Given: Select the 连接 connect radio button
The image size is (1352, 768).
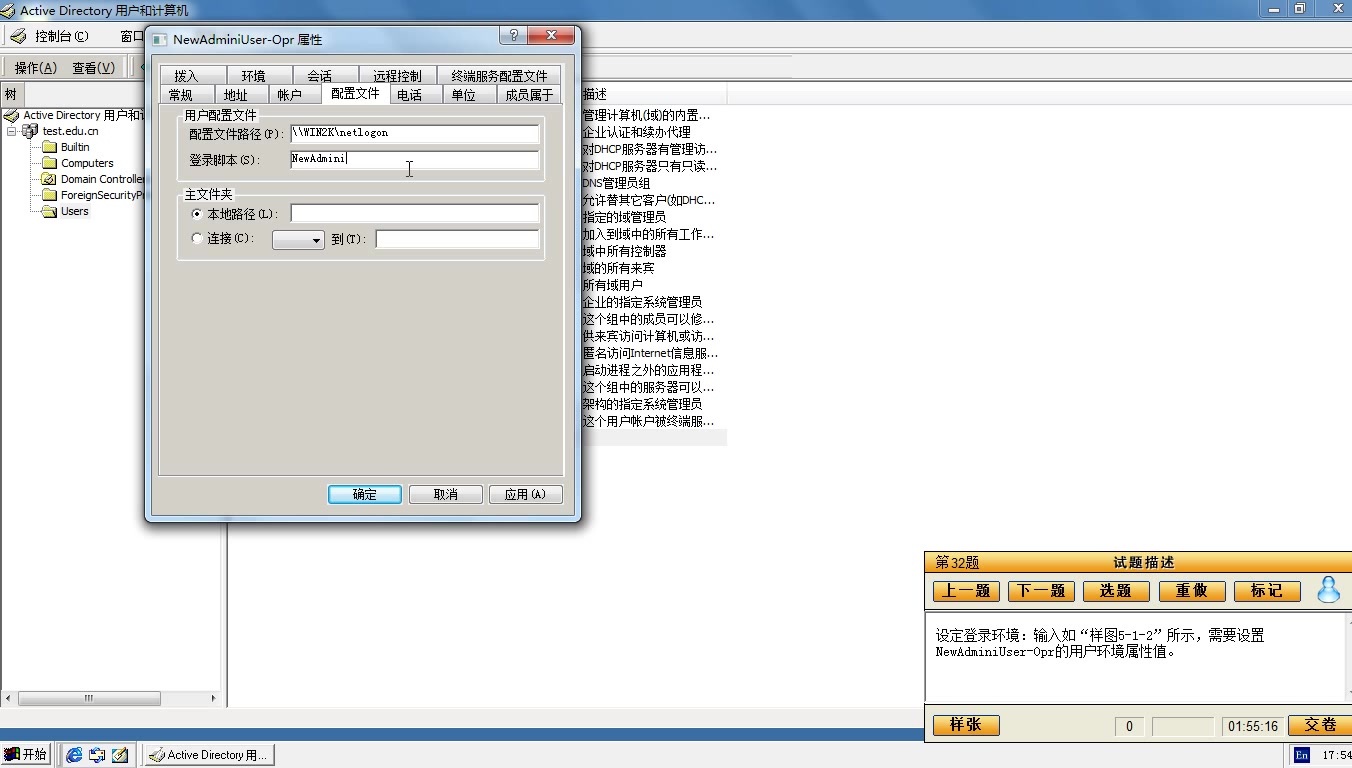Looking at the screenshot, I should click(197, 239).
